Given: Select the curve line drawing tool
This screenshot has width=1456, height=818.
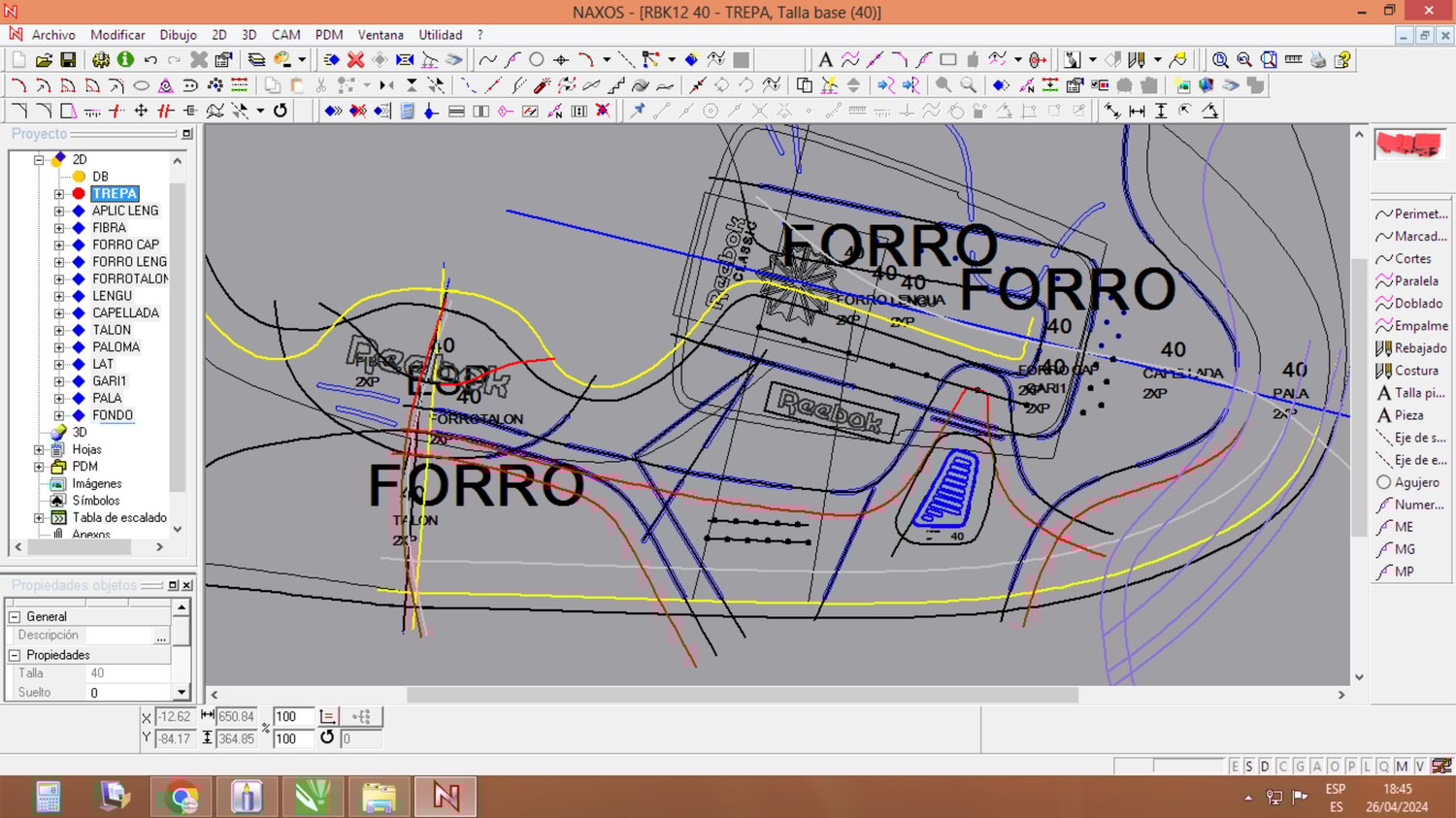Looking at the screenshot, I should coord(487,59).
